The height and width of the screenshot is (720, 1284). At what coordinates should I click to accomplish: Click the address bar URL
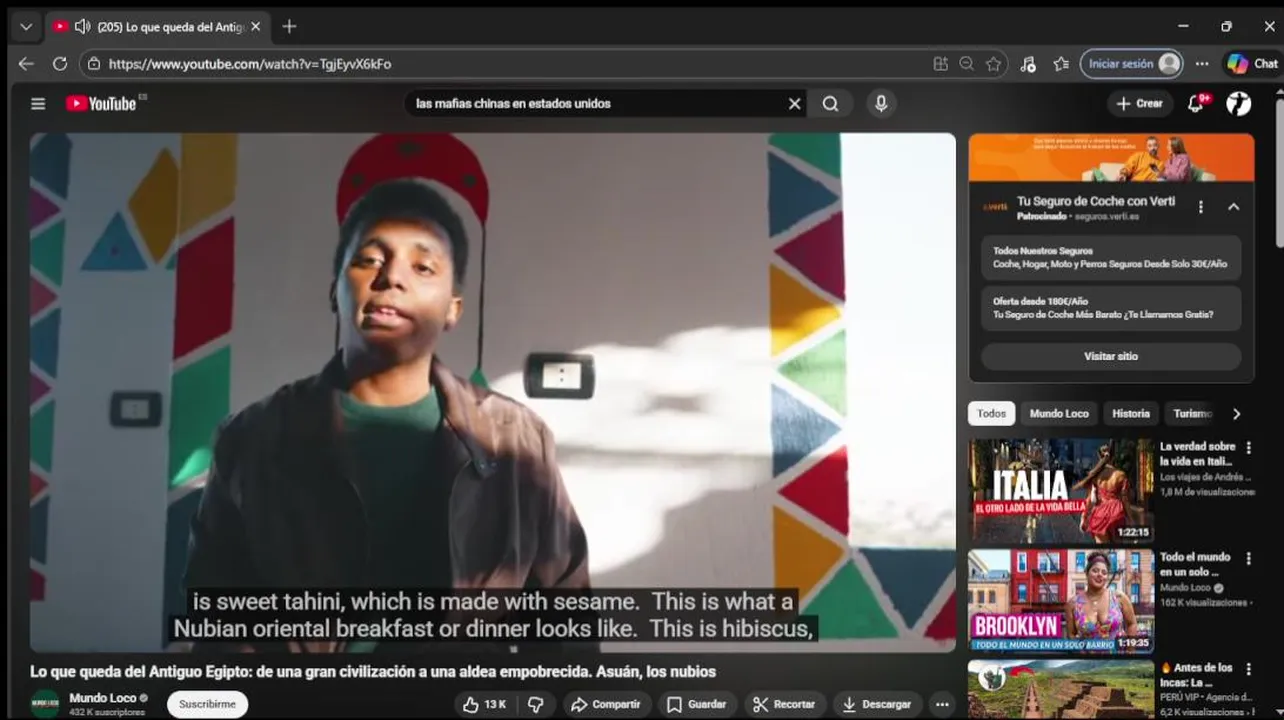coord(250,64)
